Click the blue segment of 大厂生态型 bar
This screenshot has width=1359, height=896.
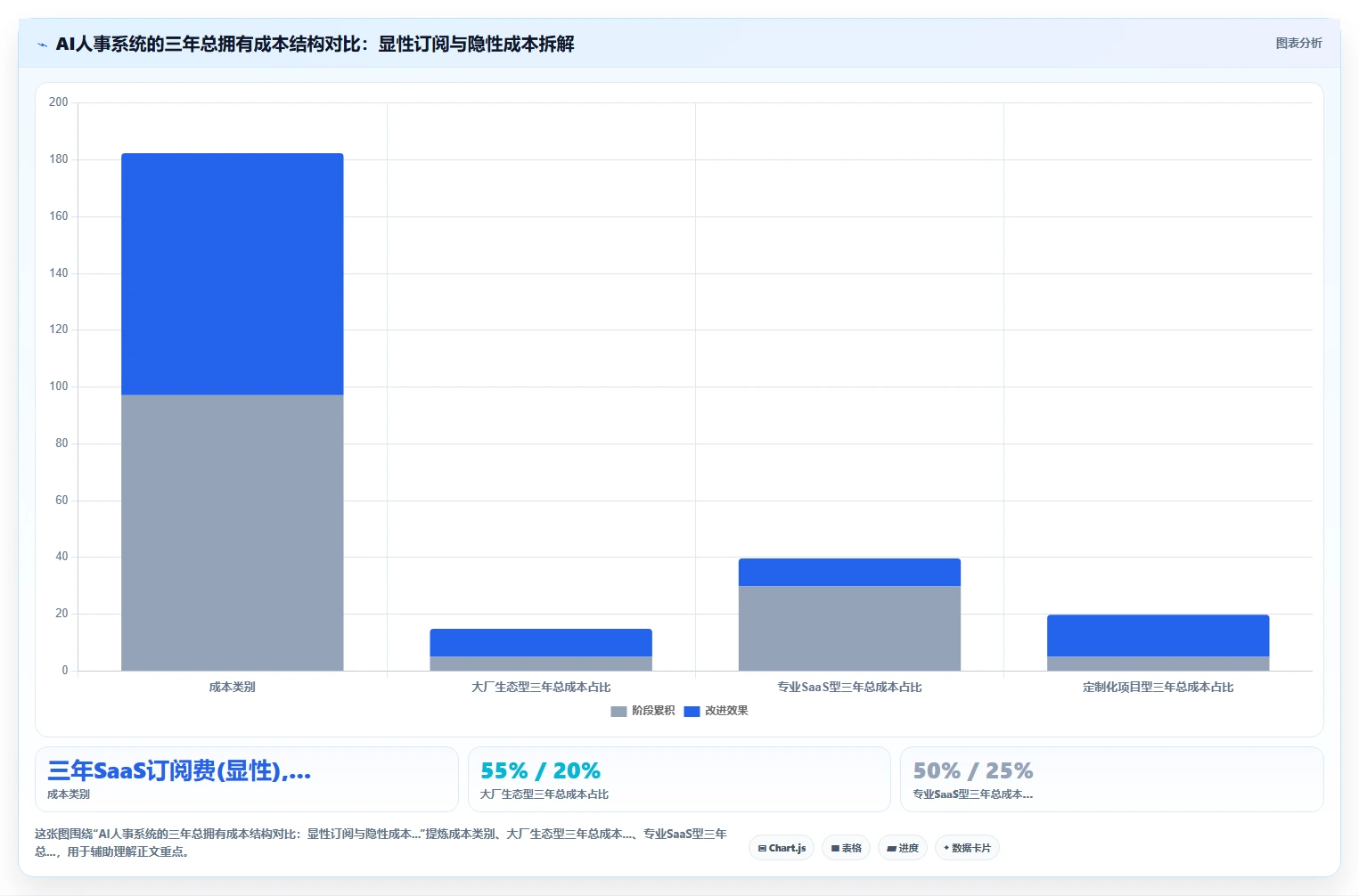point(541,642)
